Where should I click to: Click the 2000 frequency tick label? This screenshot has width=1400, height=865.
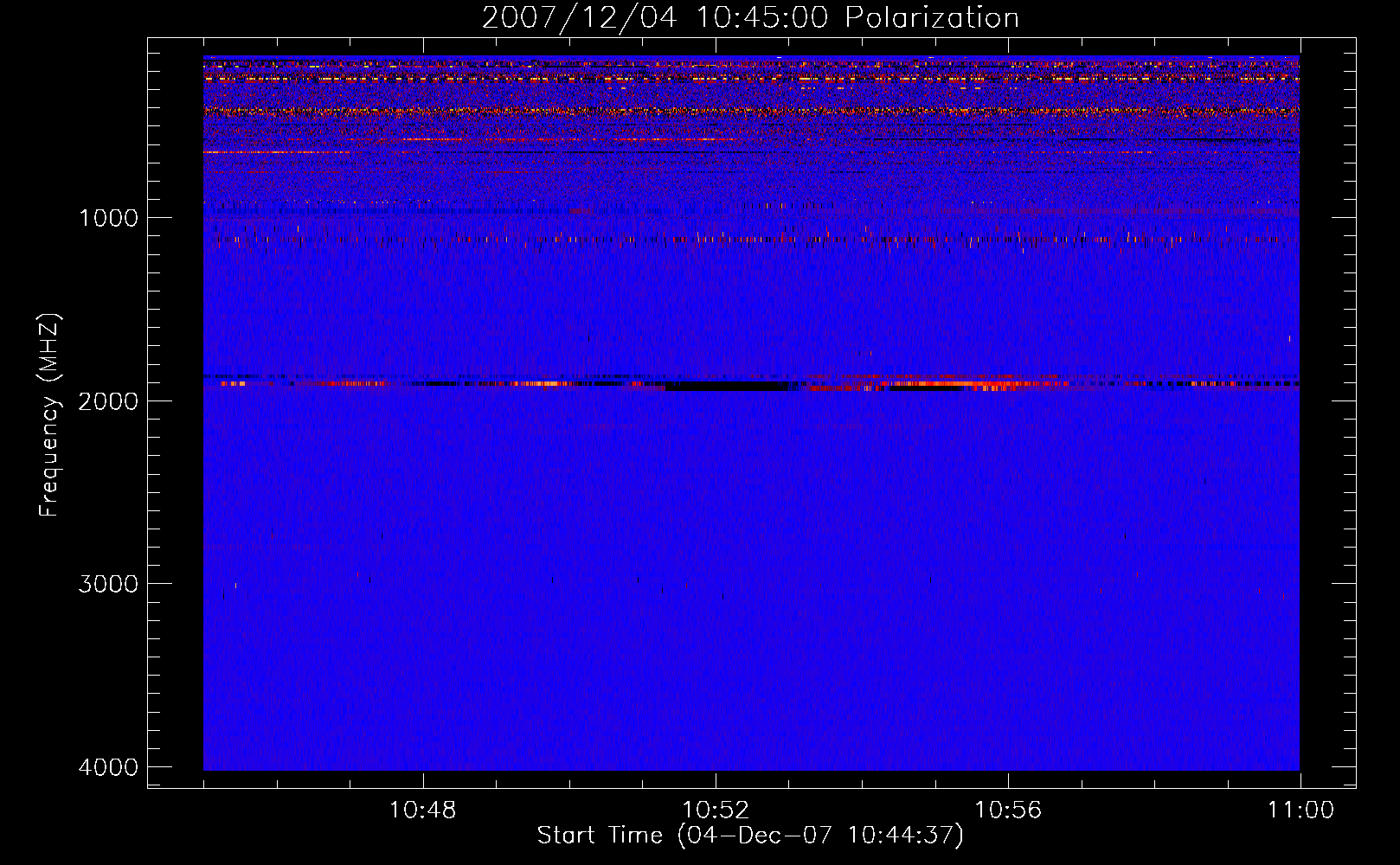coord(108,400)
